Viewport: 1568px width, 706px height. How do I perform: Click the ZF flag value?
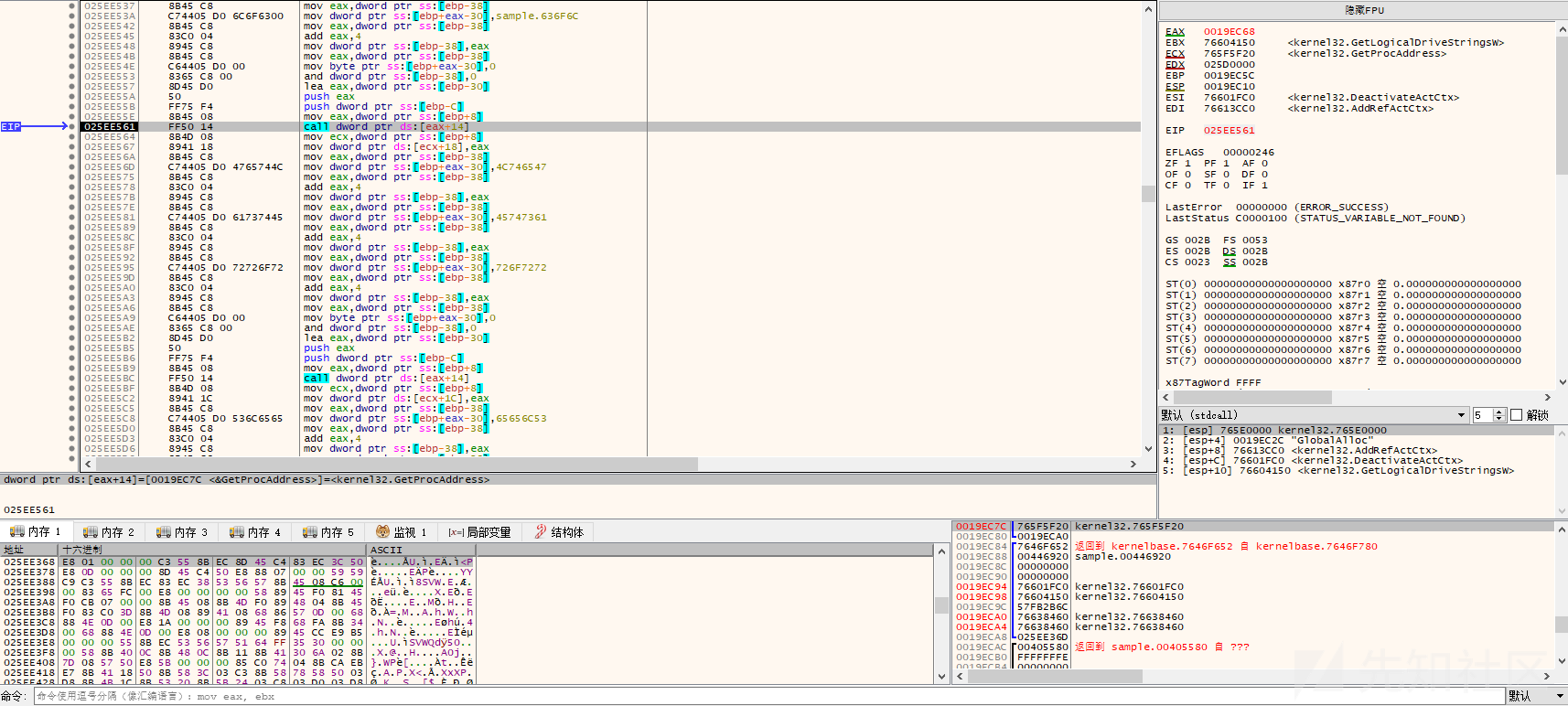[x=1187, y=164]
